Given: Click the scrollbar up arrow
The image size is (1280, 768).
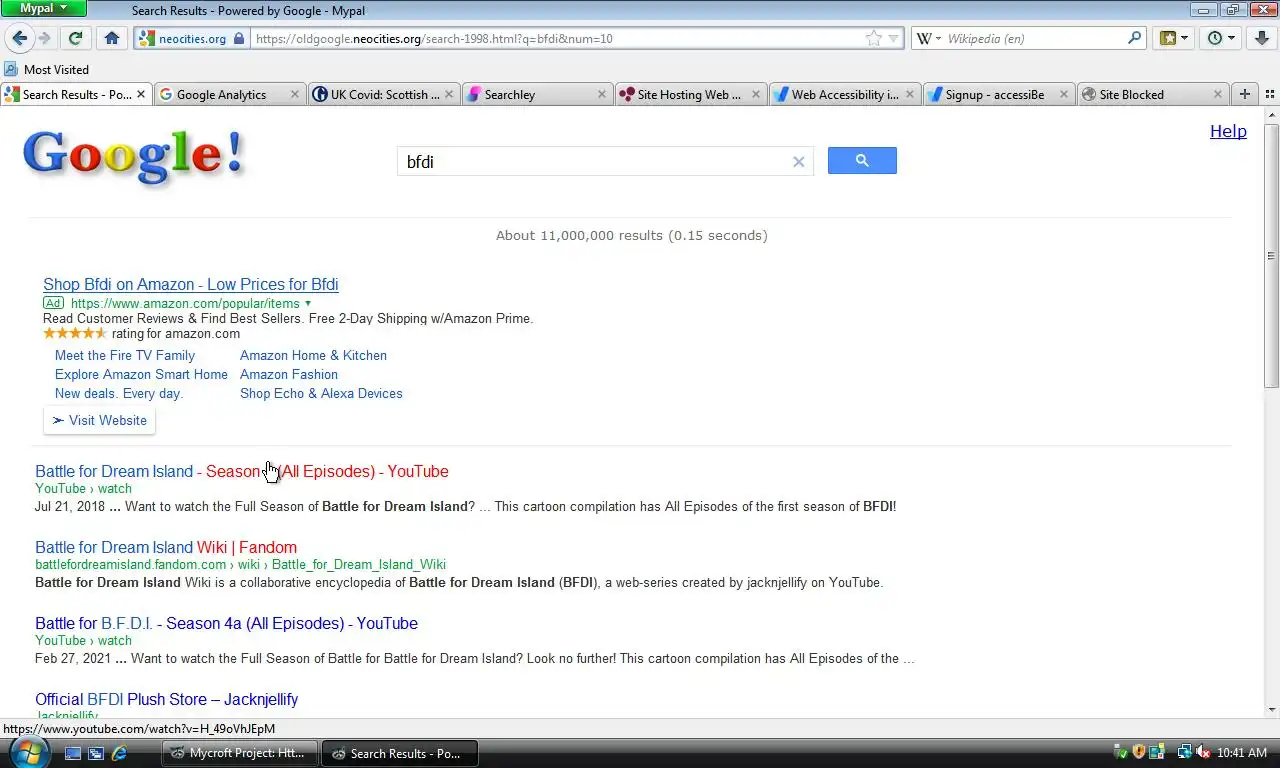Looking at the screenshot, I should pos(1271,116).
